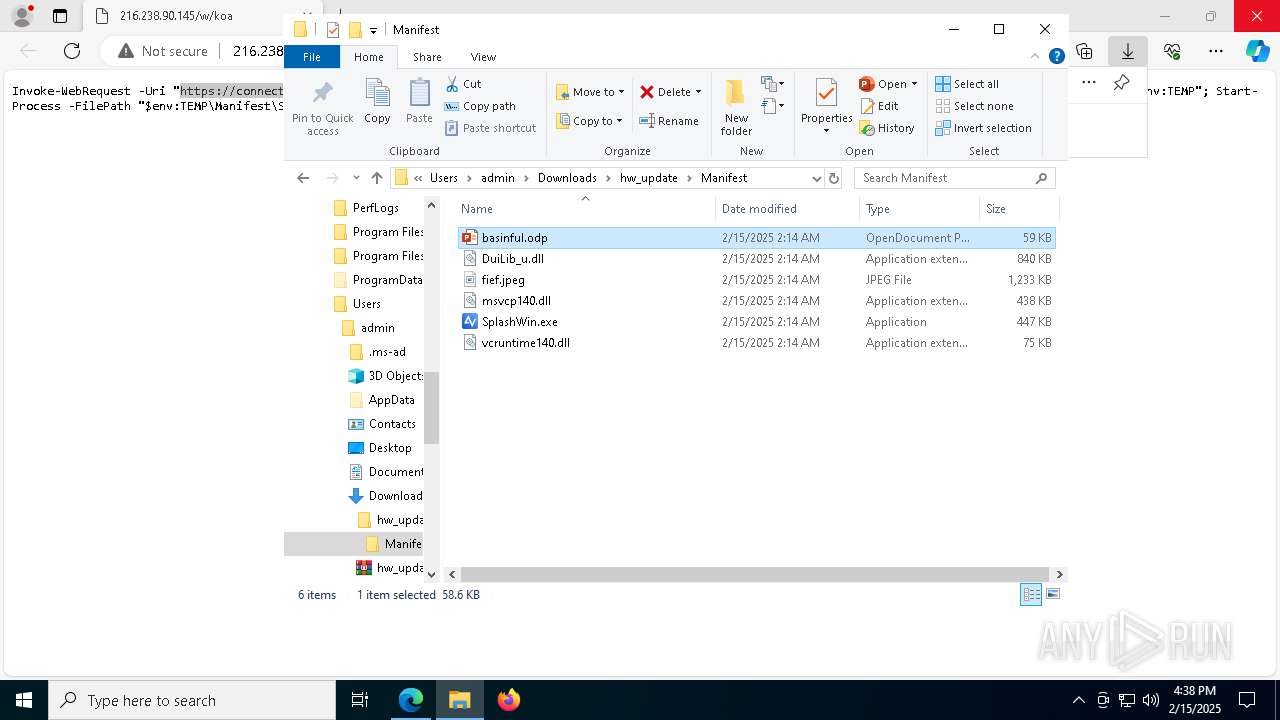Open the File menu tab
Screen dimensions: 1280x720
click(x=312, y=57)
